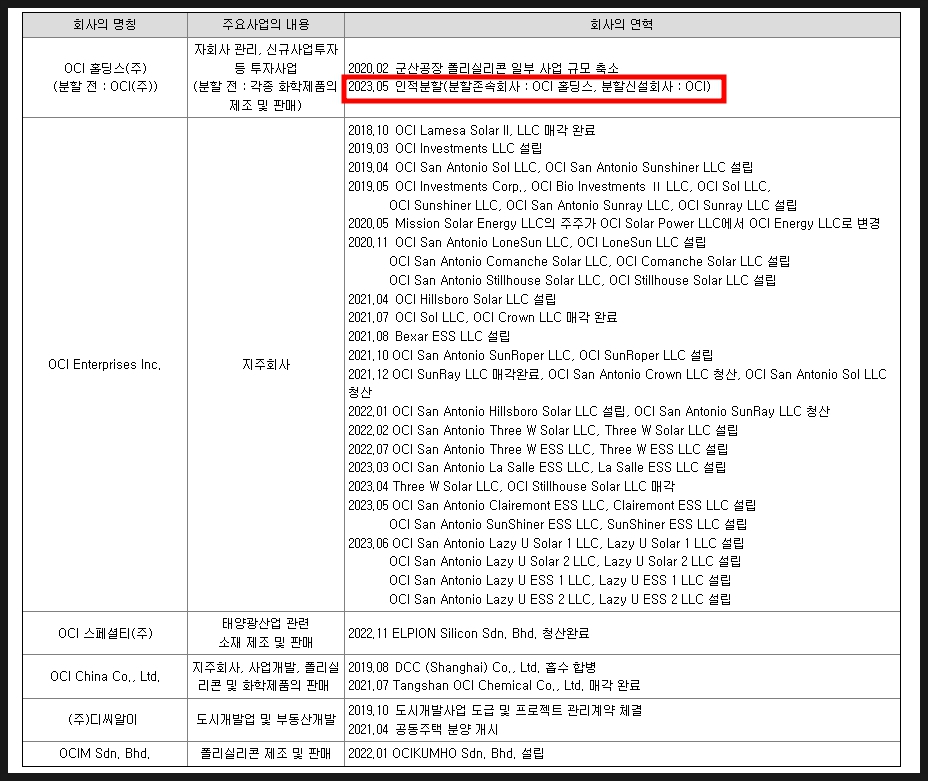Select '2022.01 OCI San Antonio Hillsboro Solar' line
This screenshot has height=781, width=928.
coord(589,411)
